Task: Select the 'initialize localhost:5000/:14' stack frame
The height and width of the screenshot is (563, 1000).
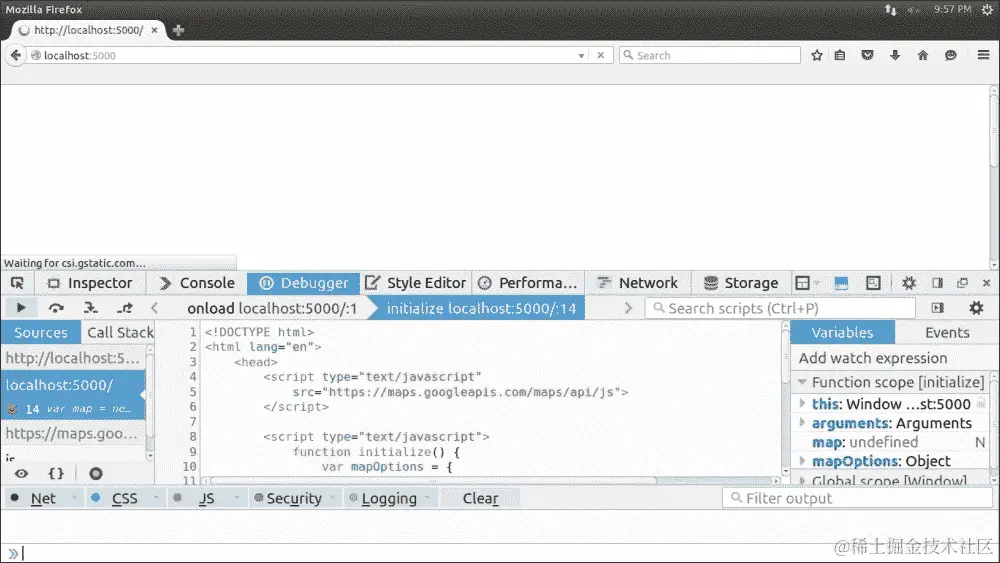Action: coord(481,309)
